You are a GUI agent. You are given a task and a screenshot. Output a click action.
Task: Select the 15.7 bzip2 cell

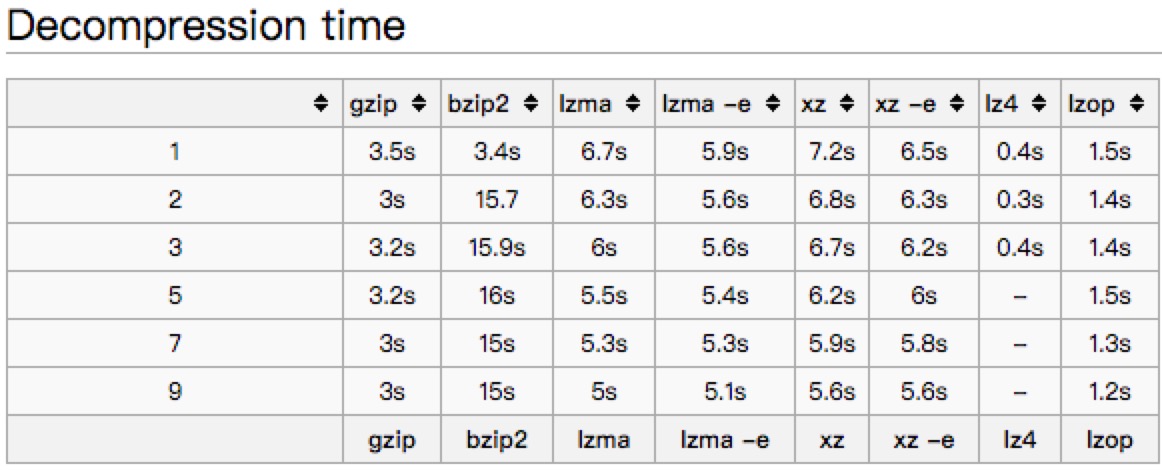coord(498,199)
